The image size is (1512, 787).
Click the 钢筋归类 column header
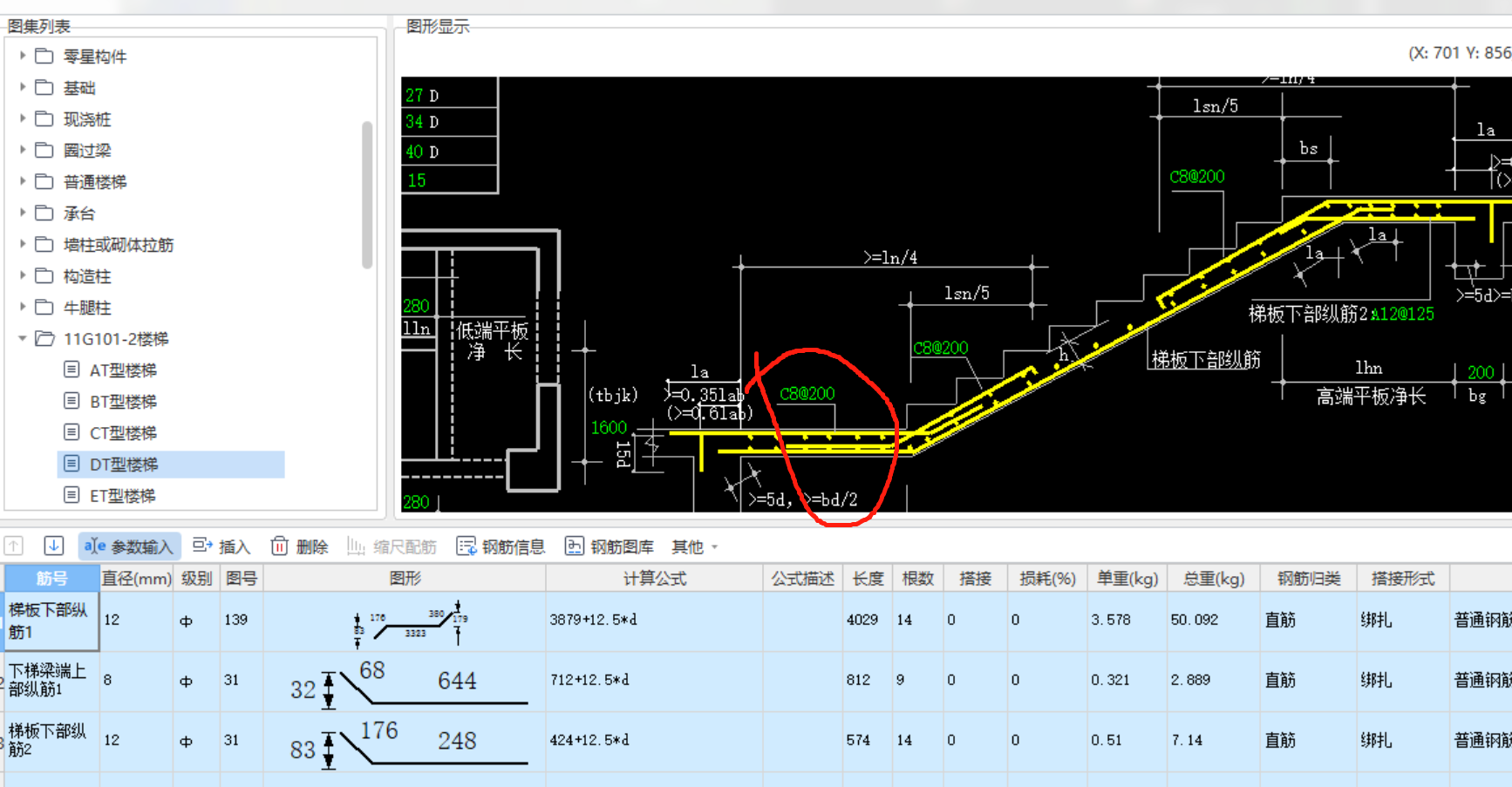(x=1308, y=578)
